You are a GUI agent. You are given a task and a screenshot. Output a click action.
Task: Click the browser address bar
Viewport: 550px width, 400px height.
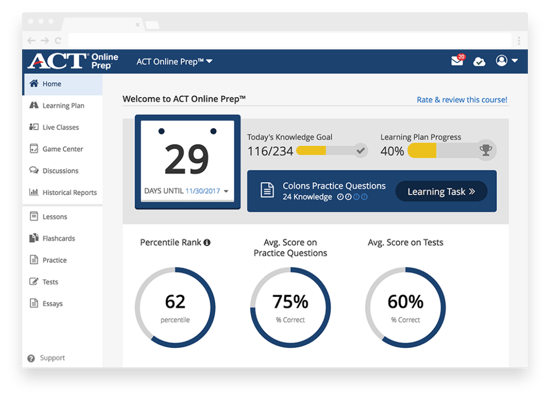289,40
